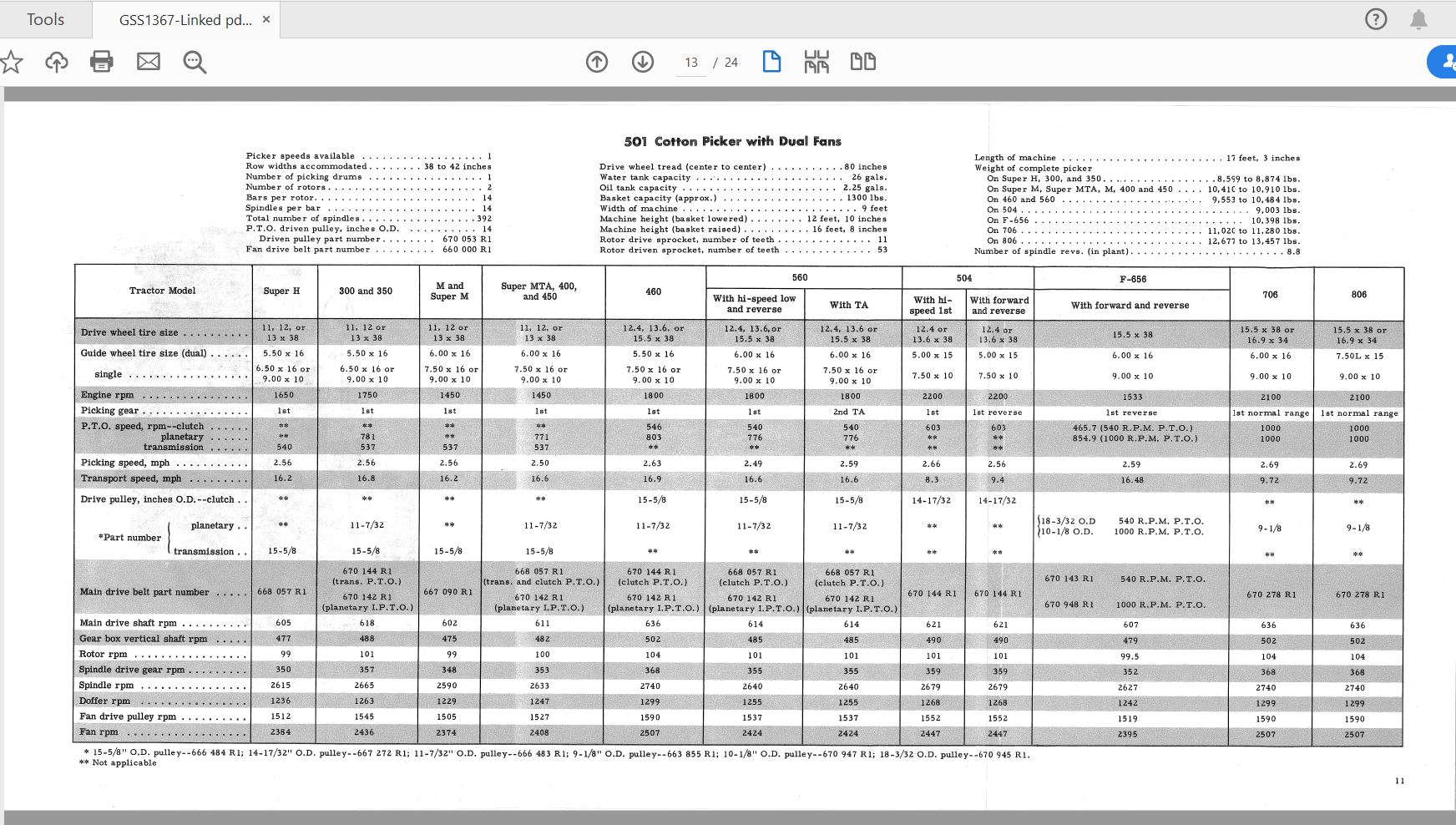Image resolution: width=1456 pixels, height=825 pixels.
Task: Click the star bookmark icon
Action: click(12, 62)
